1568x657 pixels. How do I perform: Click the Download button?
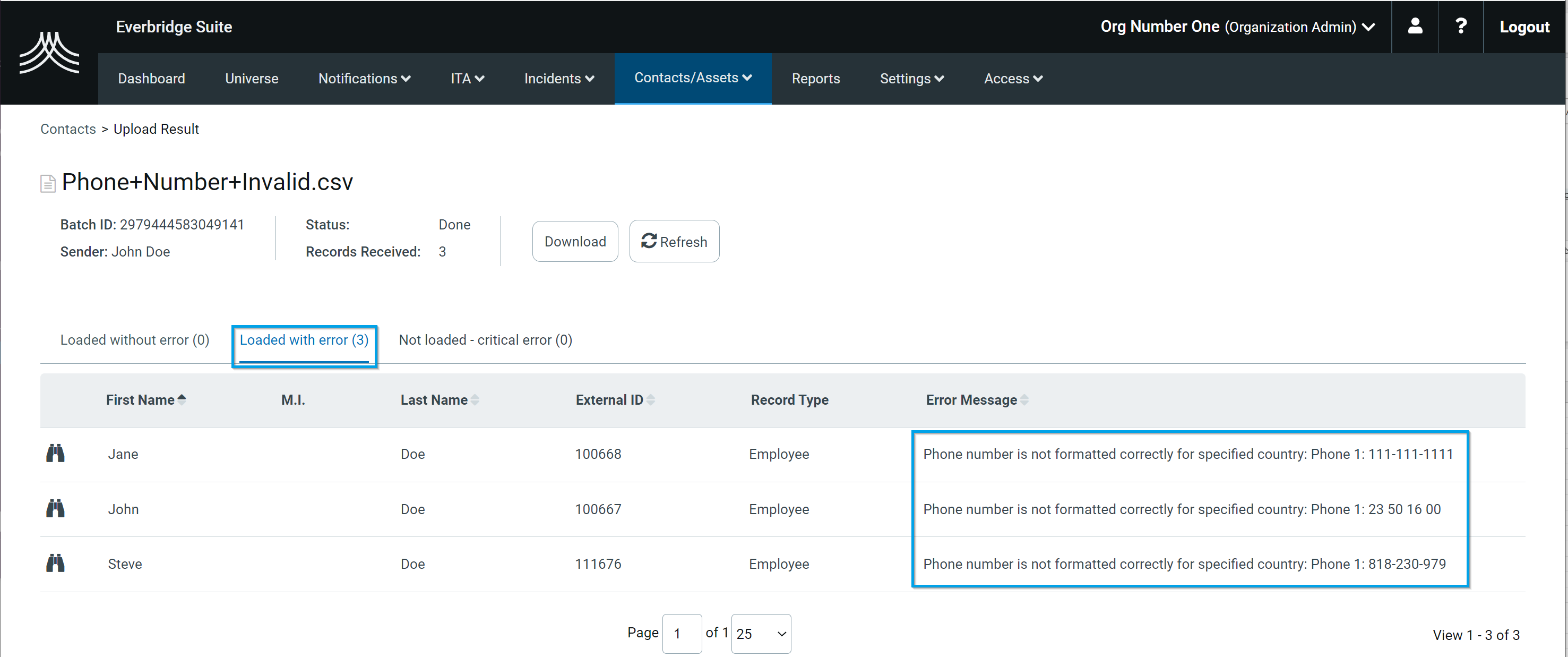(x=575, y=241)
